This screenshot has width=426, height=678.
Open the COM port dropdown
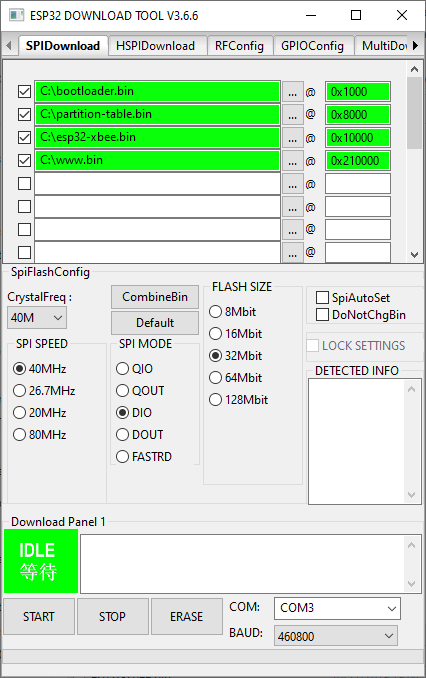pyautogui.click(x=337, y=608)
